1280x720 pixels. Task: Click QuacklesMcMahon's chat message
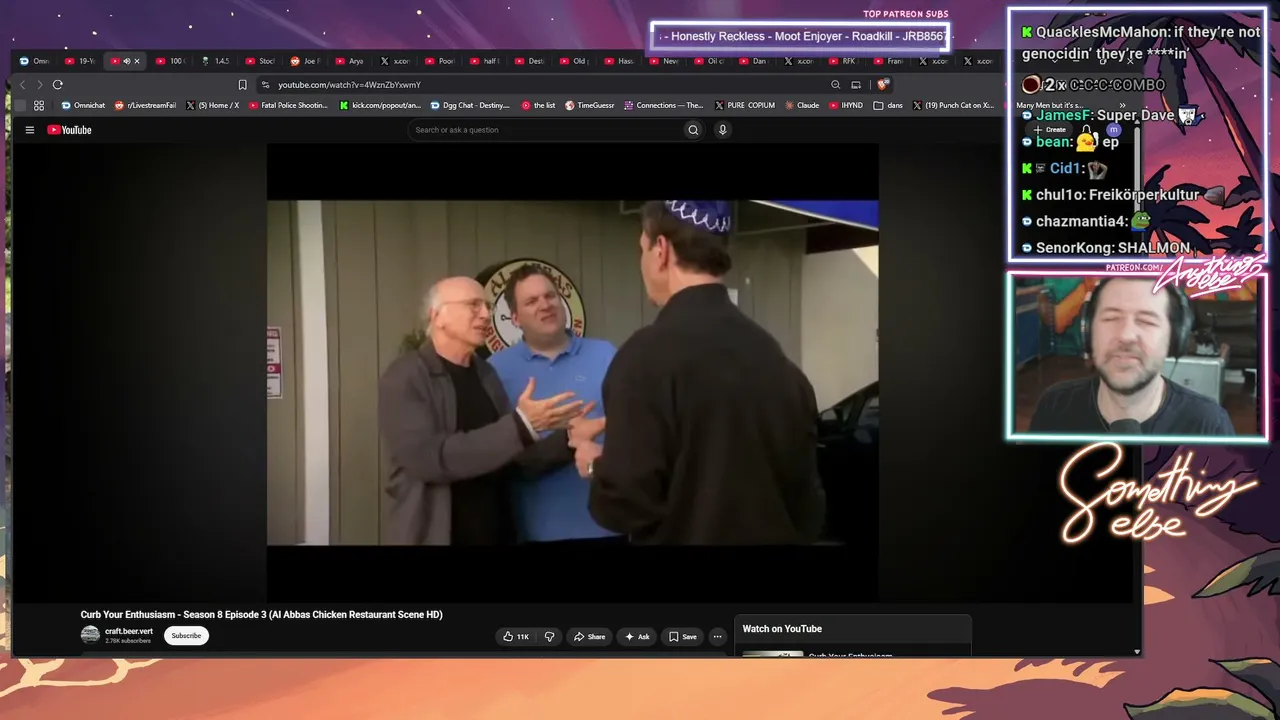pyautogui.click(x=1141, y=43)
